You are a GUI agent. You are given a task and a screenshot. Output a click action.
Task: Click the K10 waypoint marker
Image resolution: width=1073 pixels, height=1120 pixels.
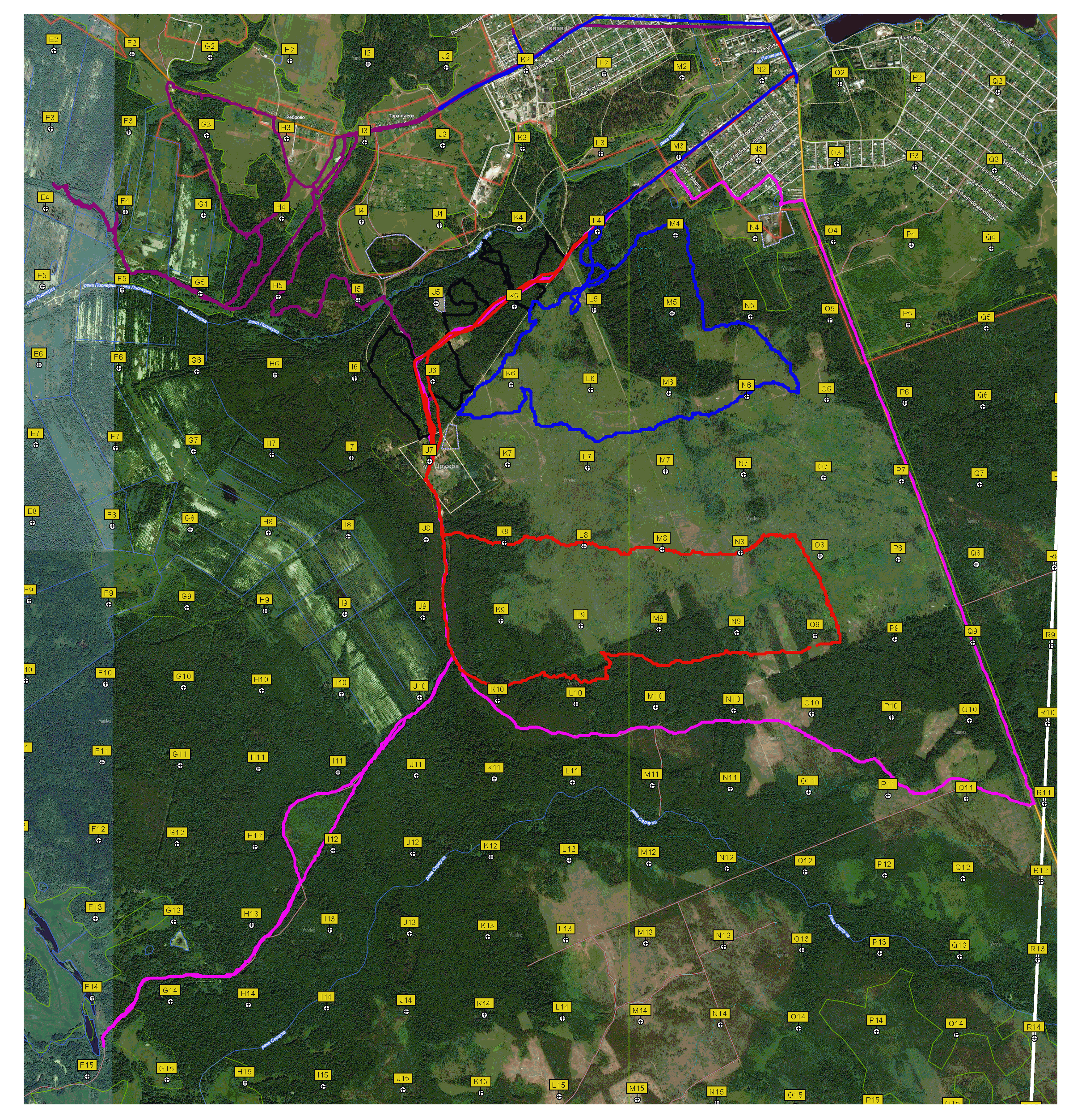(x=498, y=700)
